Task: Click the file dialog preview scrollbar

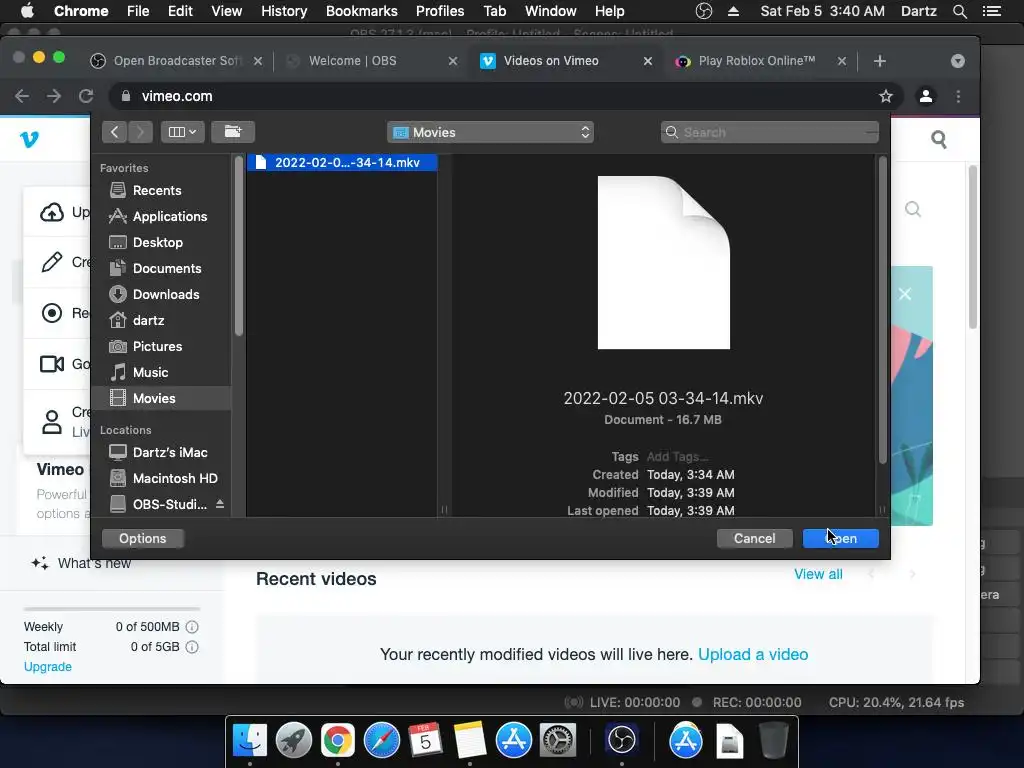Action: click(x=882, y=310)
